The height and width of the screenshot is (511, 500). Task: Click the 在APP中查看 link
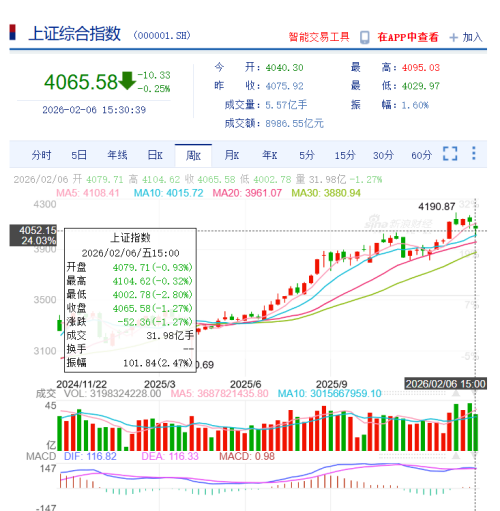(408, 37)
